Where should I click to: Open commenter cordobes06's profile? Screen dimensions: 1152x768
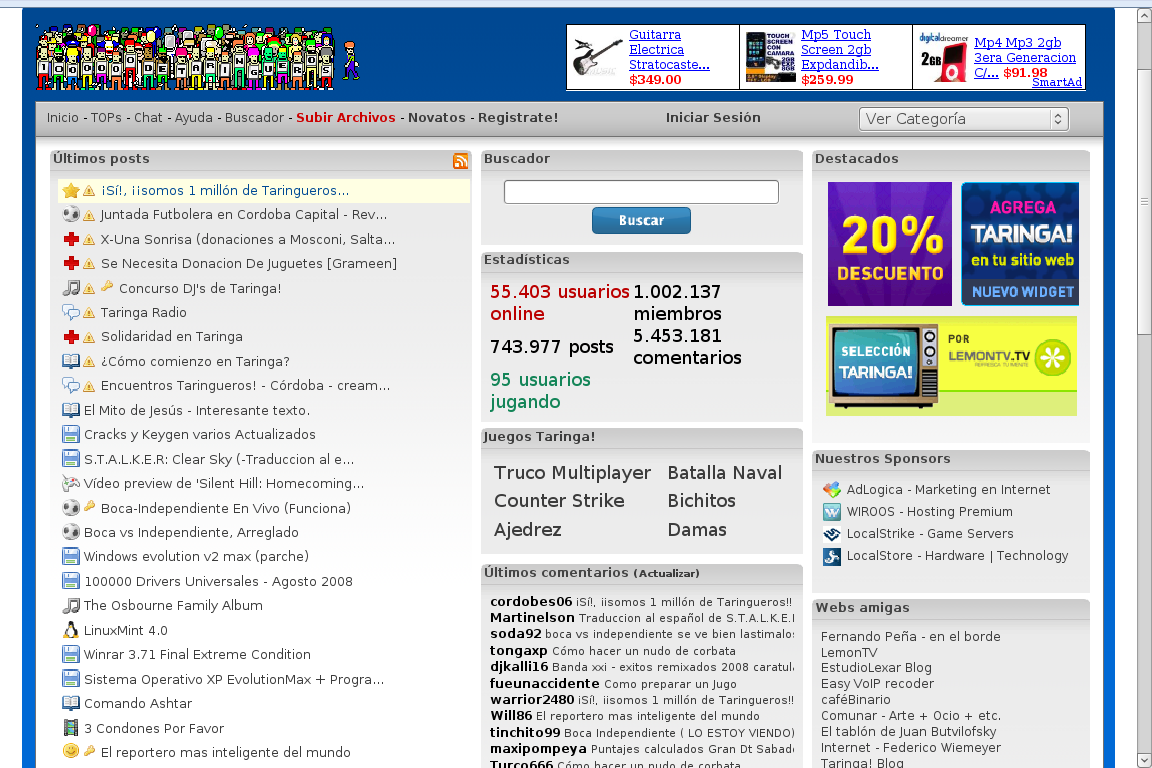(x=531, y=601)
